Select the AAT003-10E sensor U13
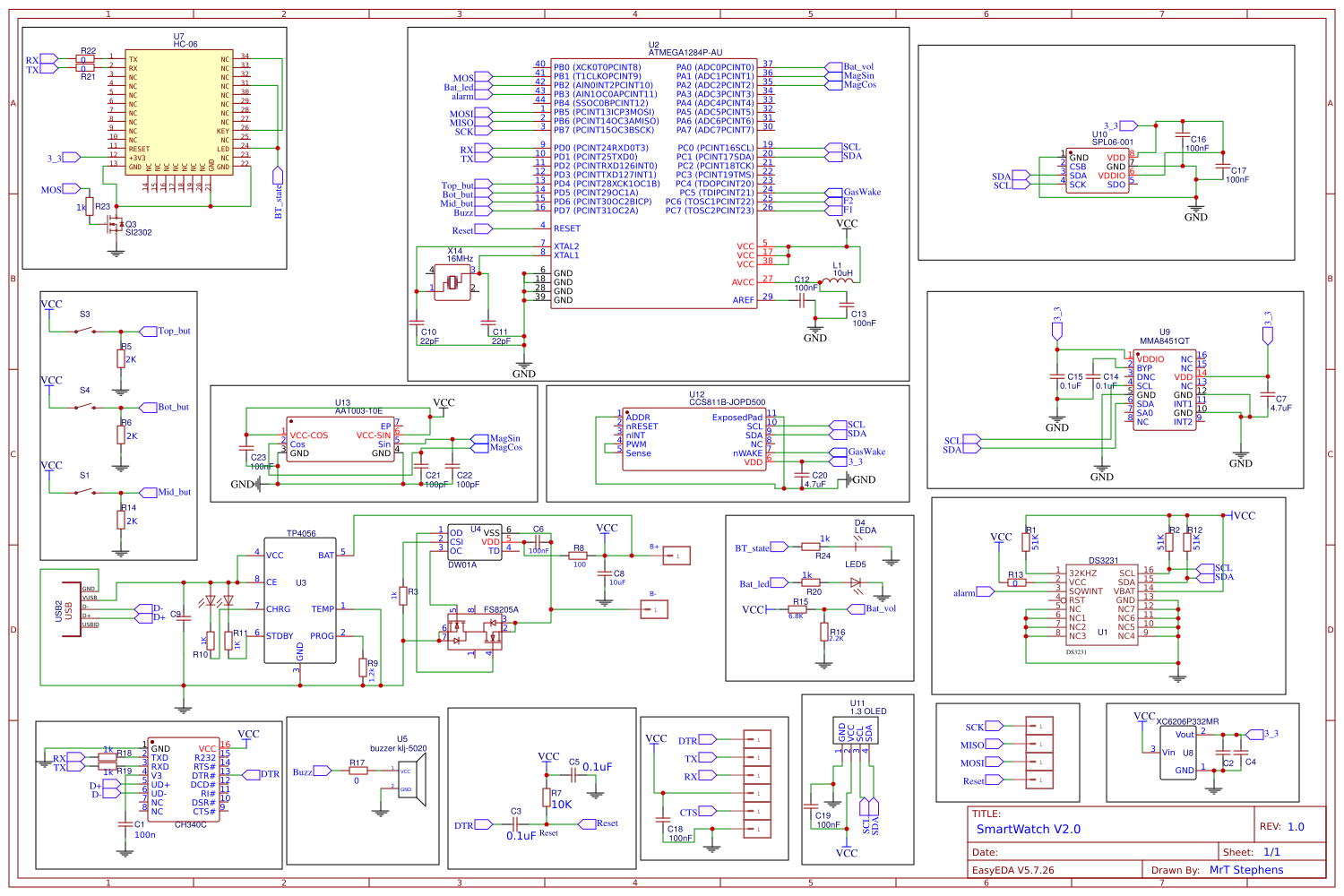 tap(340, 439)
